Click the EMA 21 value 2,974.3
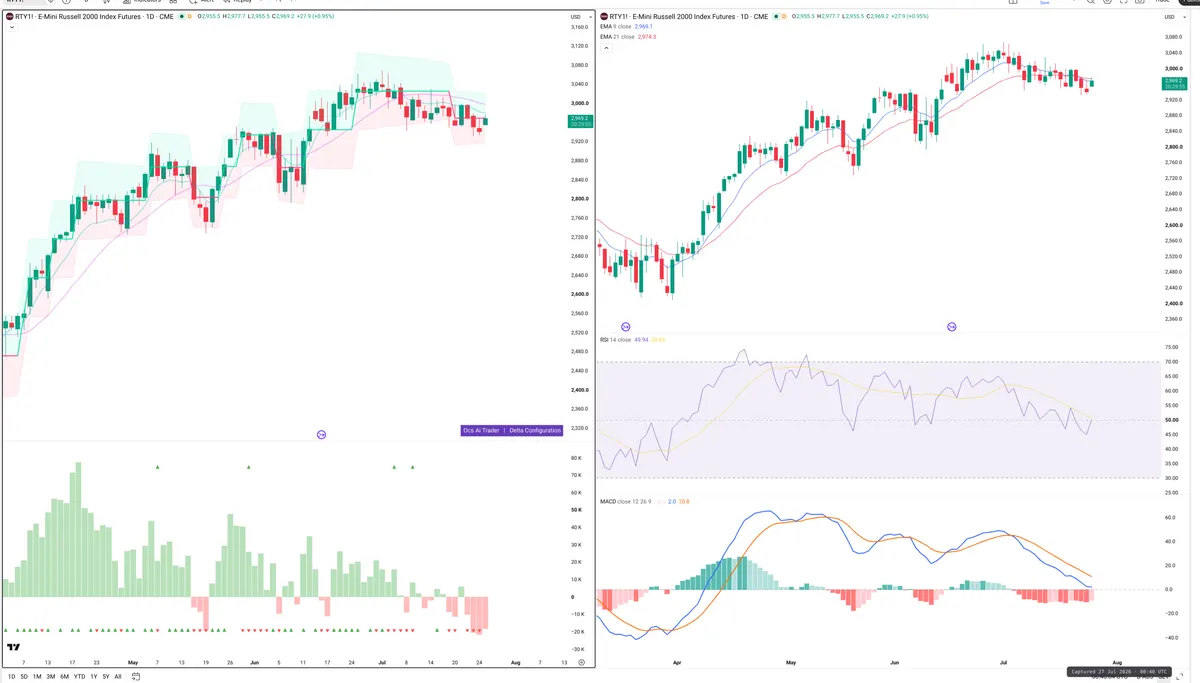Viewport: 1200px width, 683px height. click(x=647, y=36)
